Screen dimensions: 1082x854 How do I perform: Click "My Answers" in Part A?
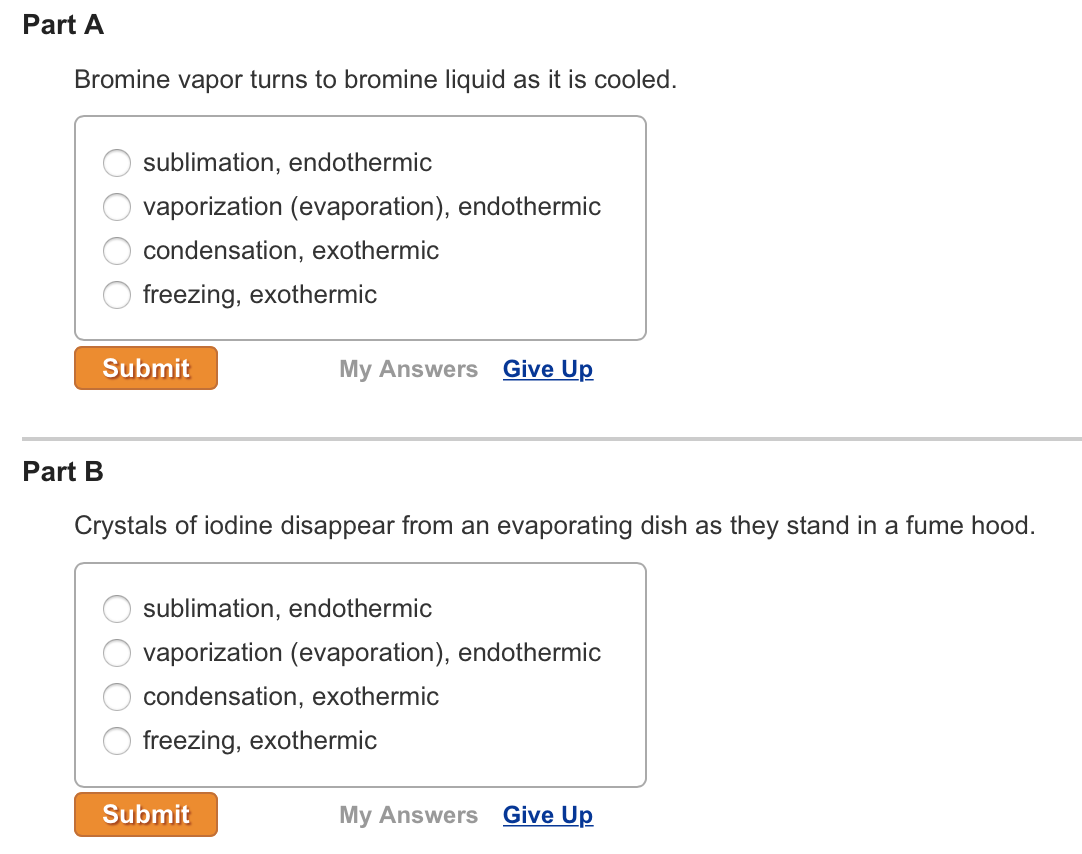pos(408,369)
